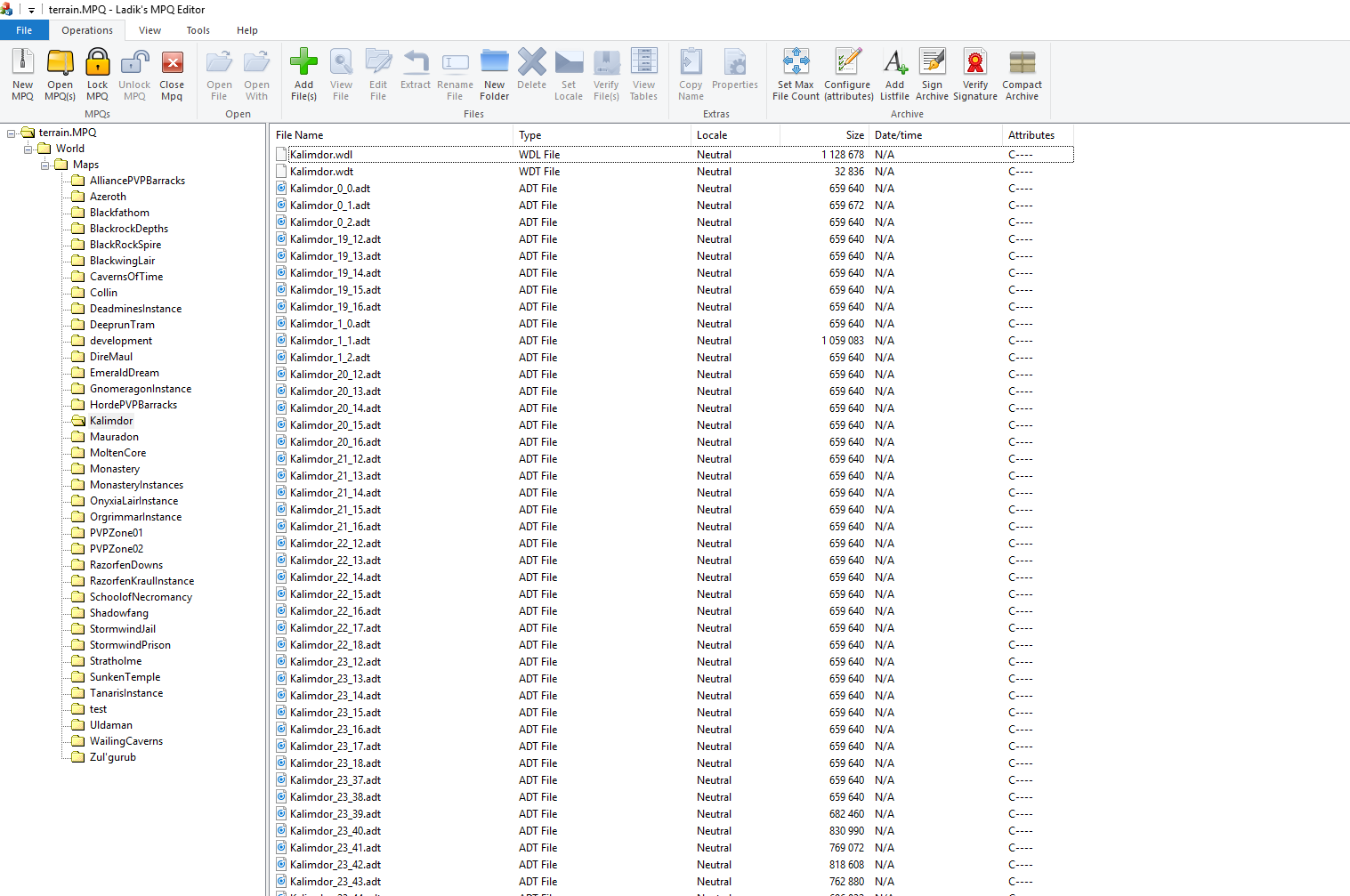Screen dimensions: 1350x896
Task: Sort by the Attributes column header
Action: (1038, 135)
